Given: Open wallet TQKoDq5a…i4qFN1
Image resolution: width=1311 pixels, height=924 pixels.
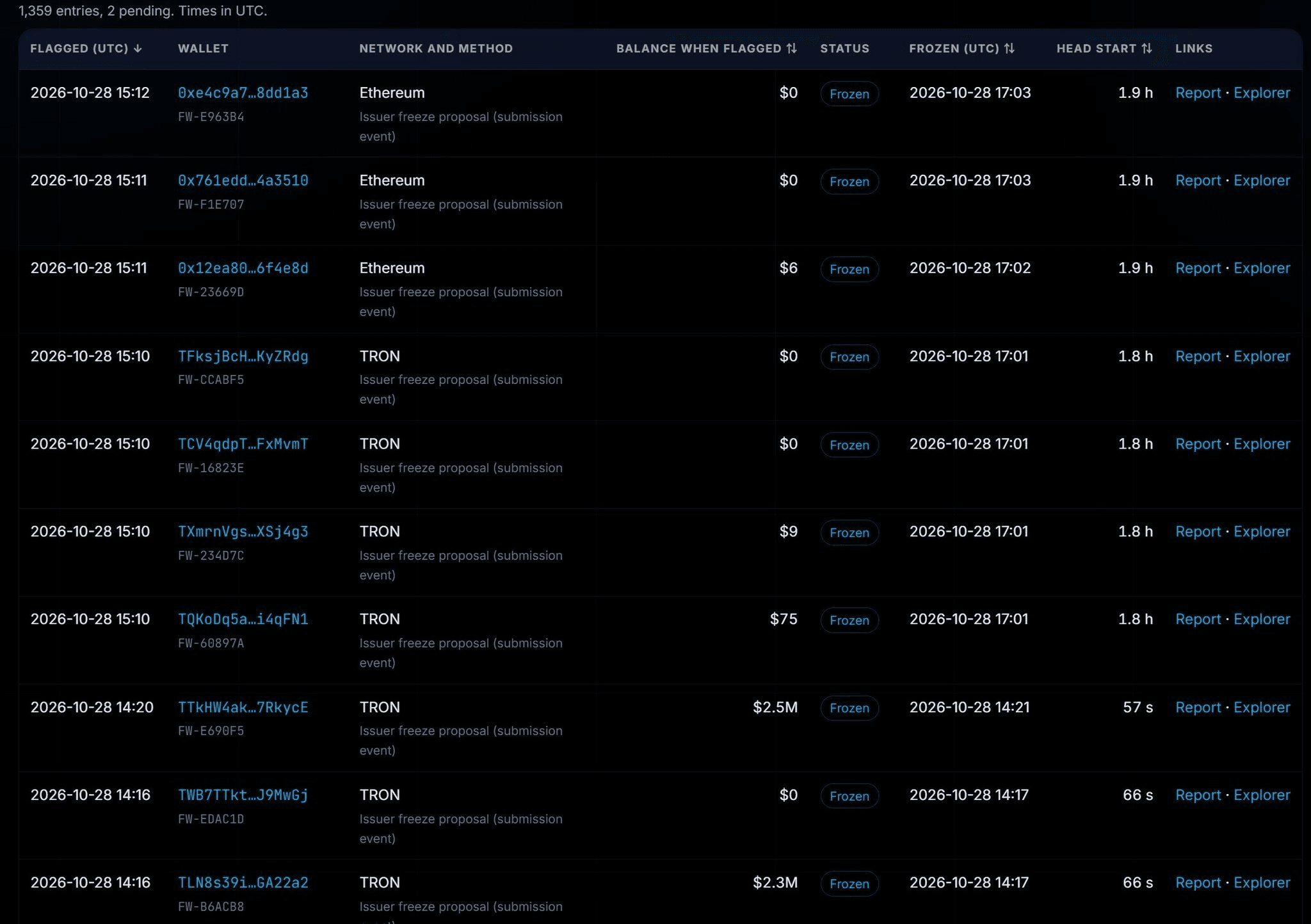Looking at the screenshot, I should click(243, 619).
